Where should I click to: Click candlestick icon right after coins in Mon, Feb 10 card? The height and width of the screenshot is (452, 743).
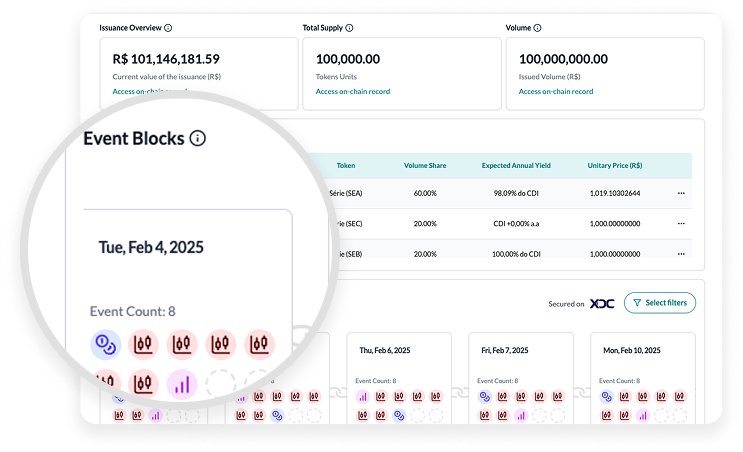(x=625, y=397)
